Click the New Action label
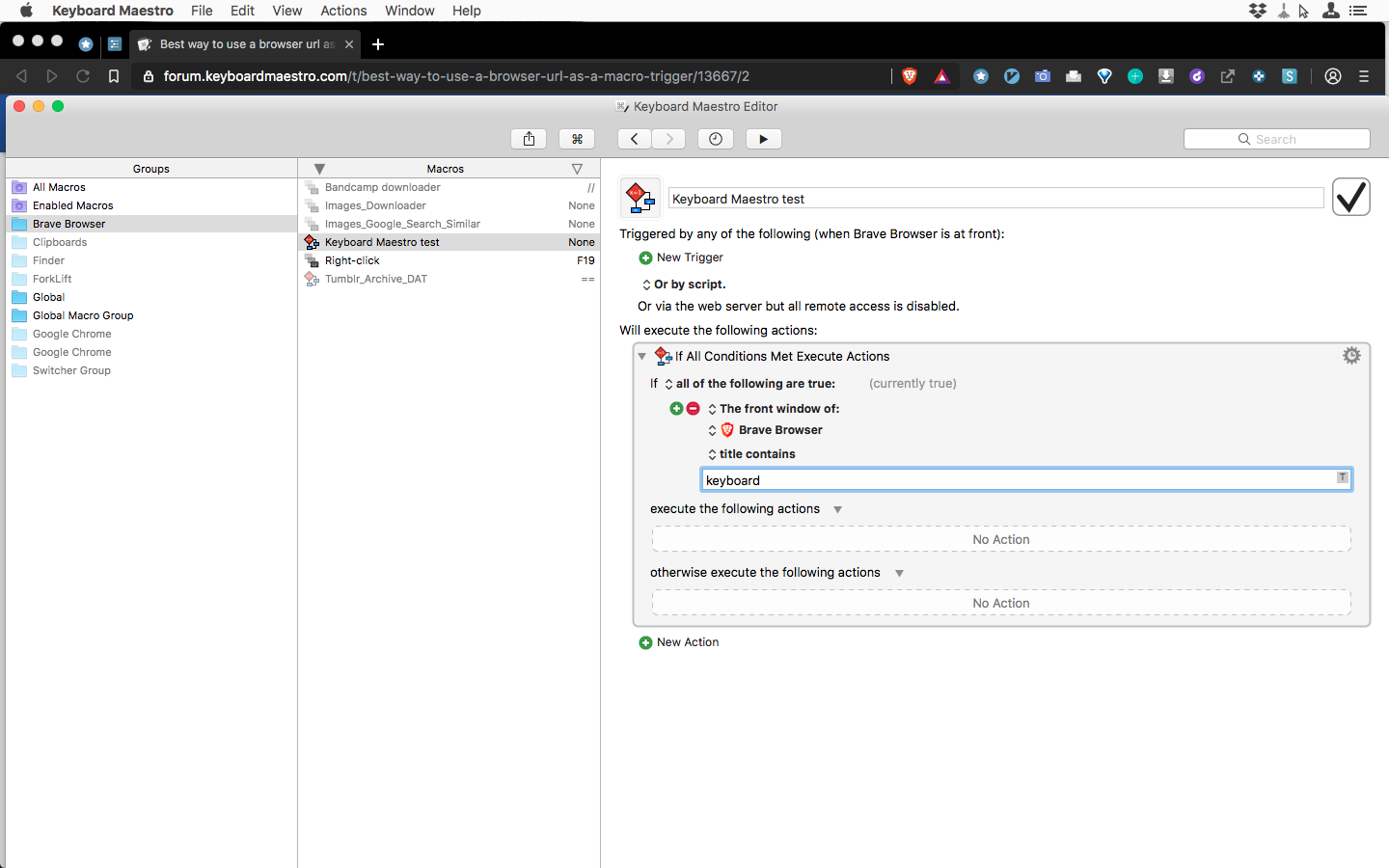The image size is (1389, 868). [x=688, y=642]
